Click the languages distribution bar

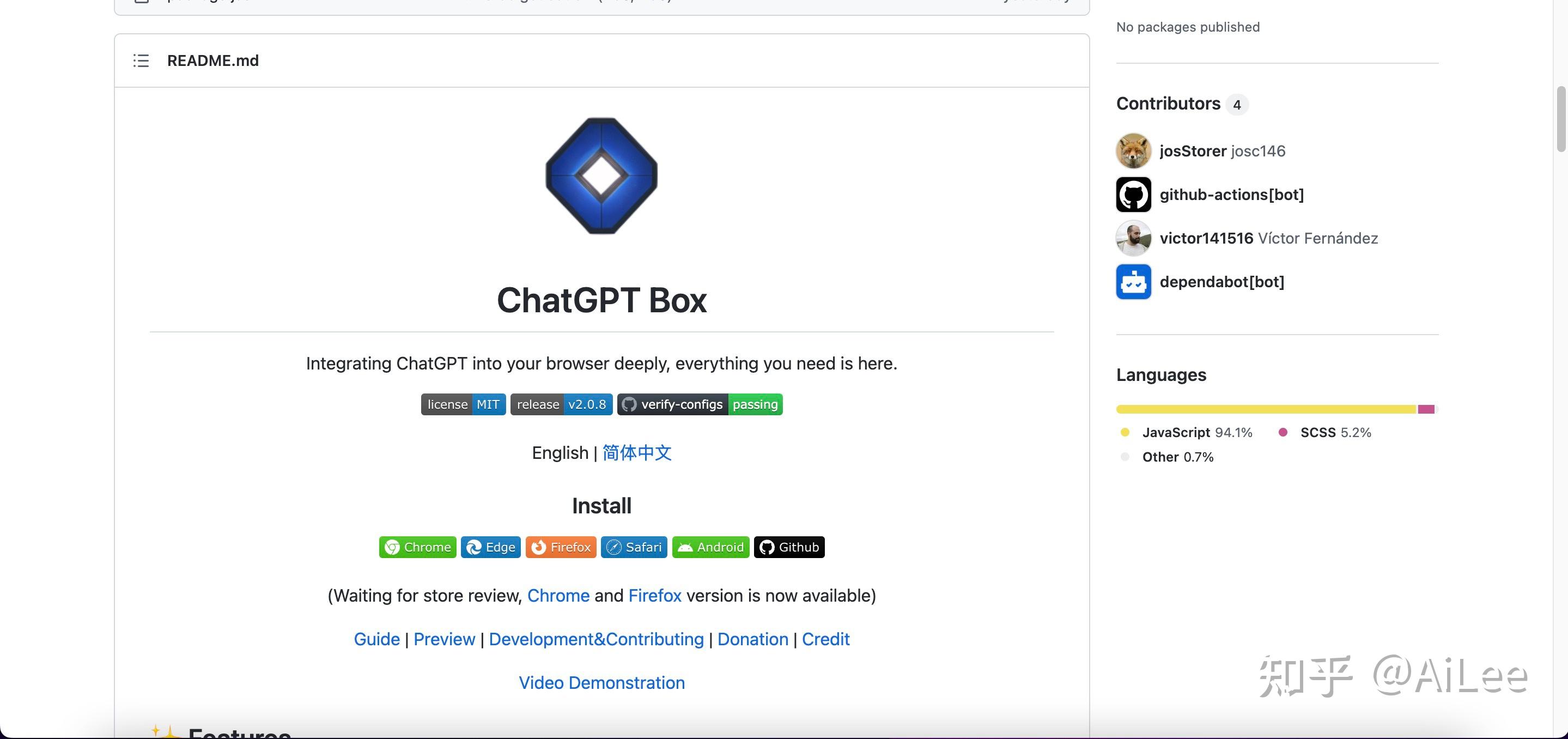(1276, 409)
